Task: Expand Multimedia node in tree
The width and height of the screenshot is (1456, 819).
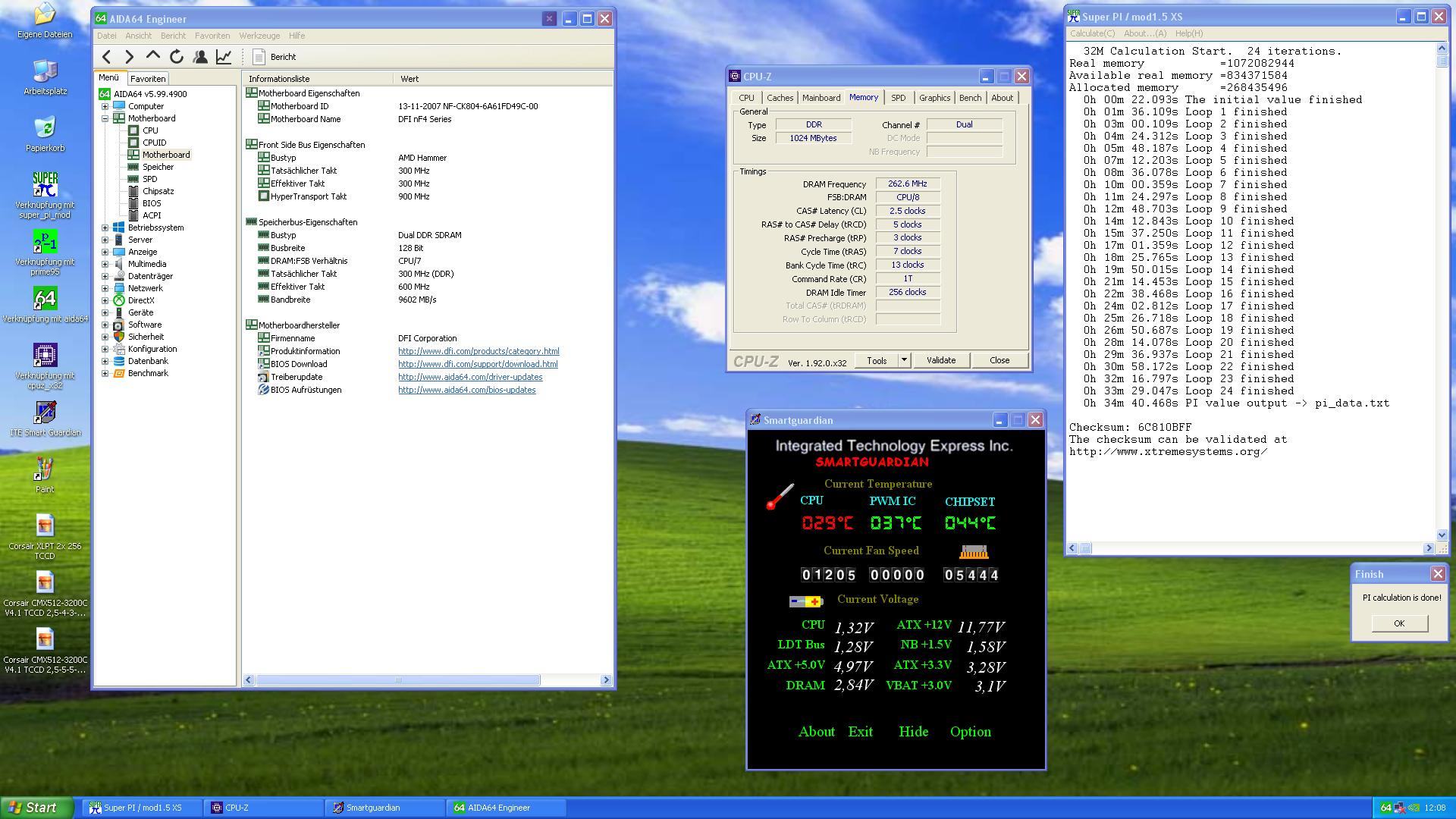Action: point(105,264)
